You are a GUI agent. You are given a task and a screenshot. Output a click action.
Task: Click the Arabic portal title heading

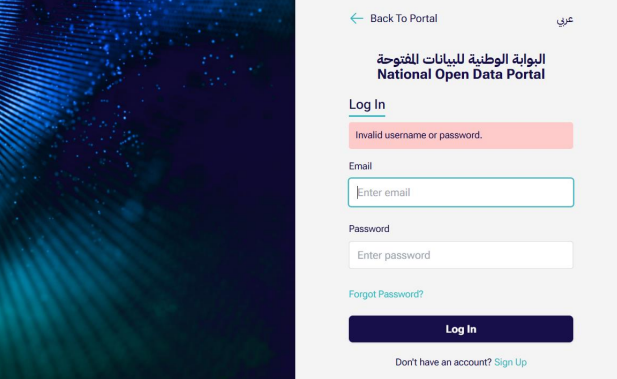point(461,59)
